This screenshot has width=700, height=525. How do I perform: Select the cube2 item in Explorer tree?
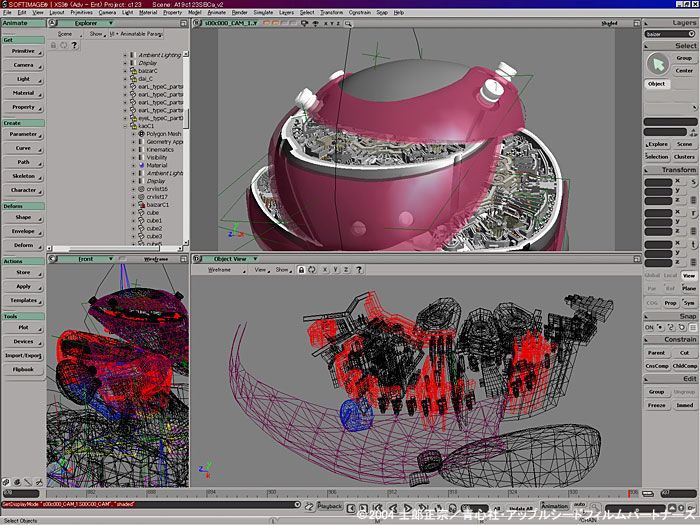tap(154, 229)
